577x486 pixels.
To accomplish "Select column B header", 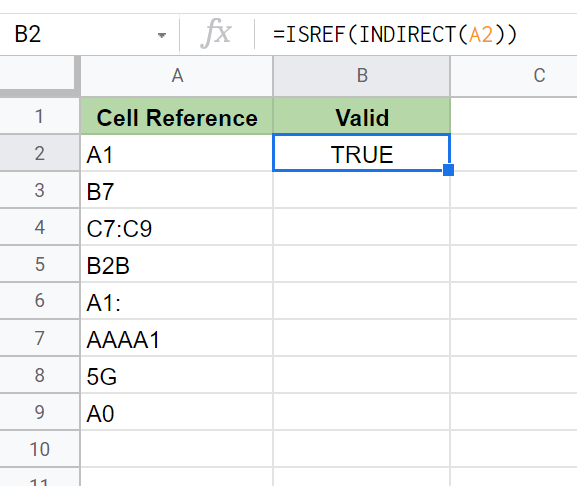I will [362, 76].
